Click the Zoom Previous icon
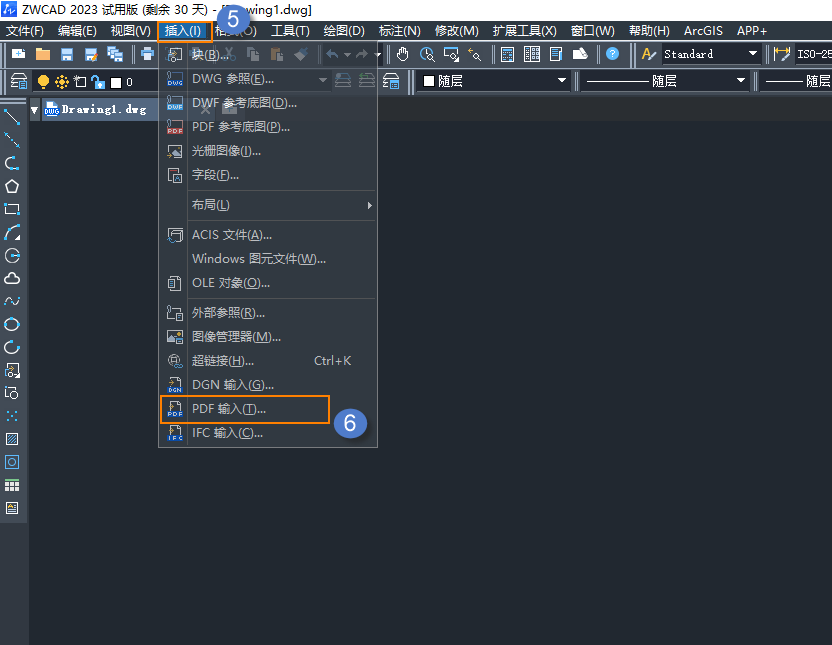Image resolution: width=832 pixels, height=645 pixels. [475, 54]
